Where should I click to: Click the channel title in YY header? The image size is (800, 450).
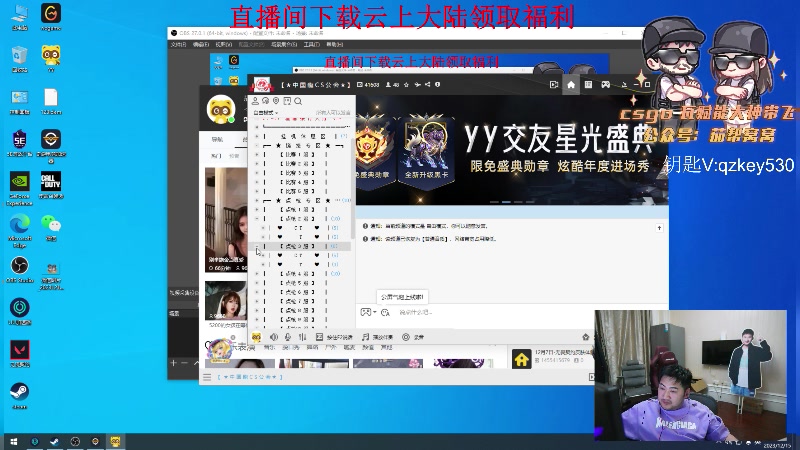click(315, 85)
